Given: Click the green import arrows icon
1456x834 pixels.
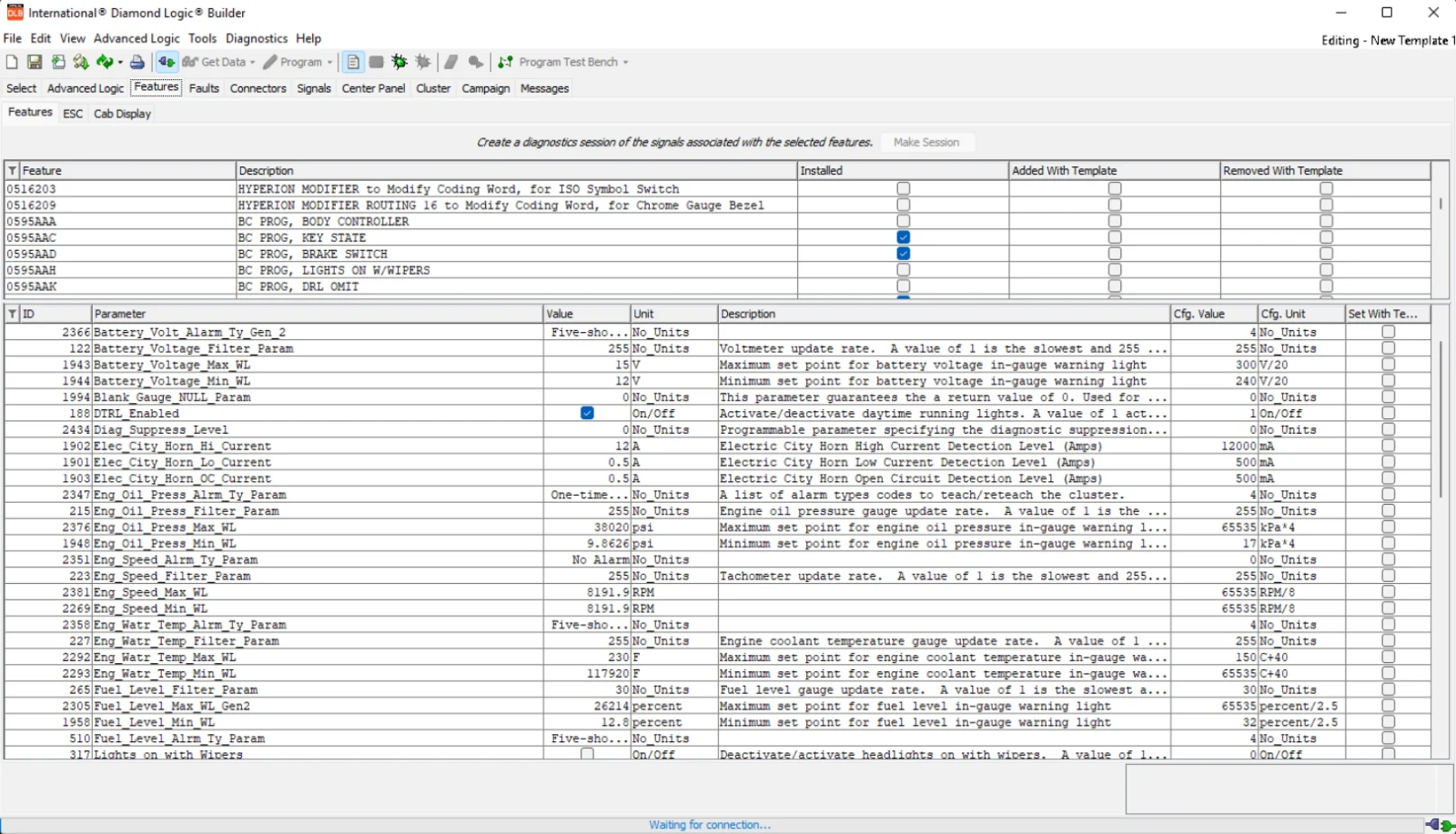Looking at the screenshot, I should [x=81, y=62].
